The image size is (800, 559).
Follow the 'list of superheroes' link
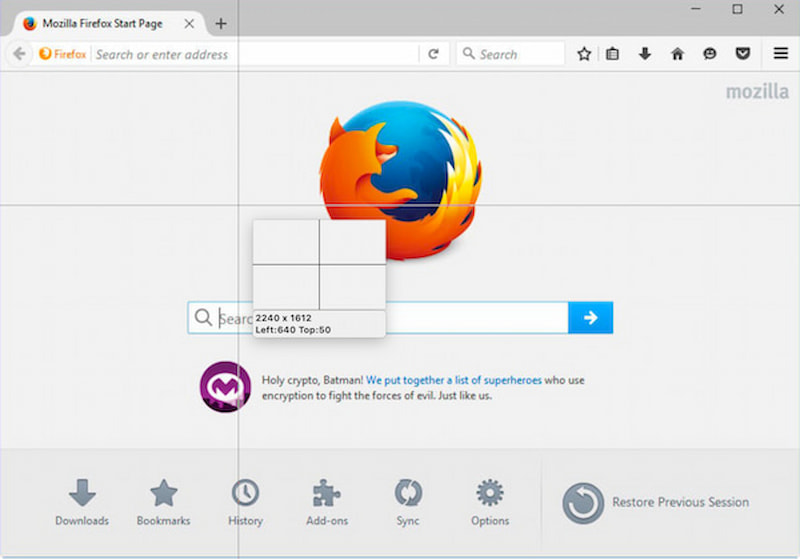click(453, 380)
